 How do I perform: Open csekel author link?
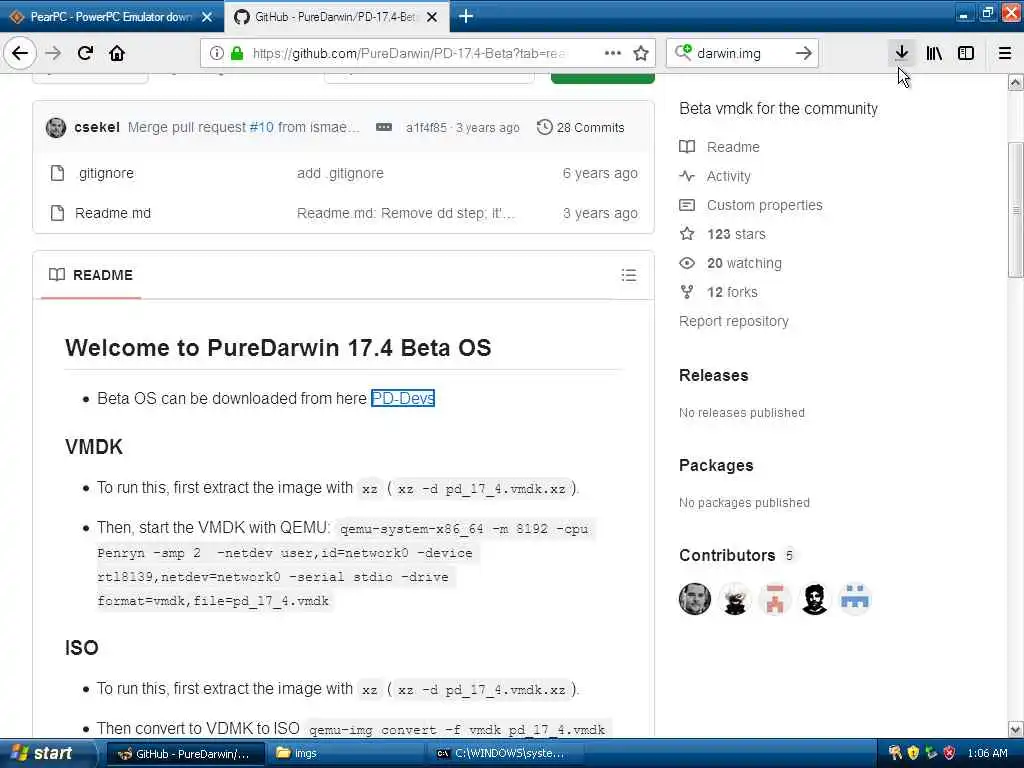[x=97, y=127]
